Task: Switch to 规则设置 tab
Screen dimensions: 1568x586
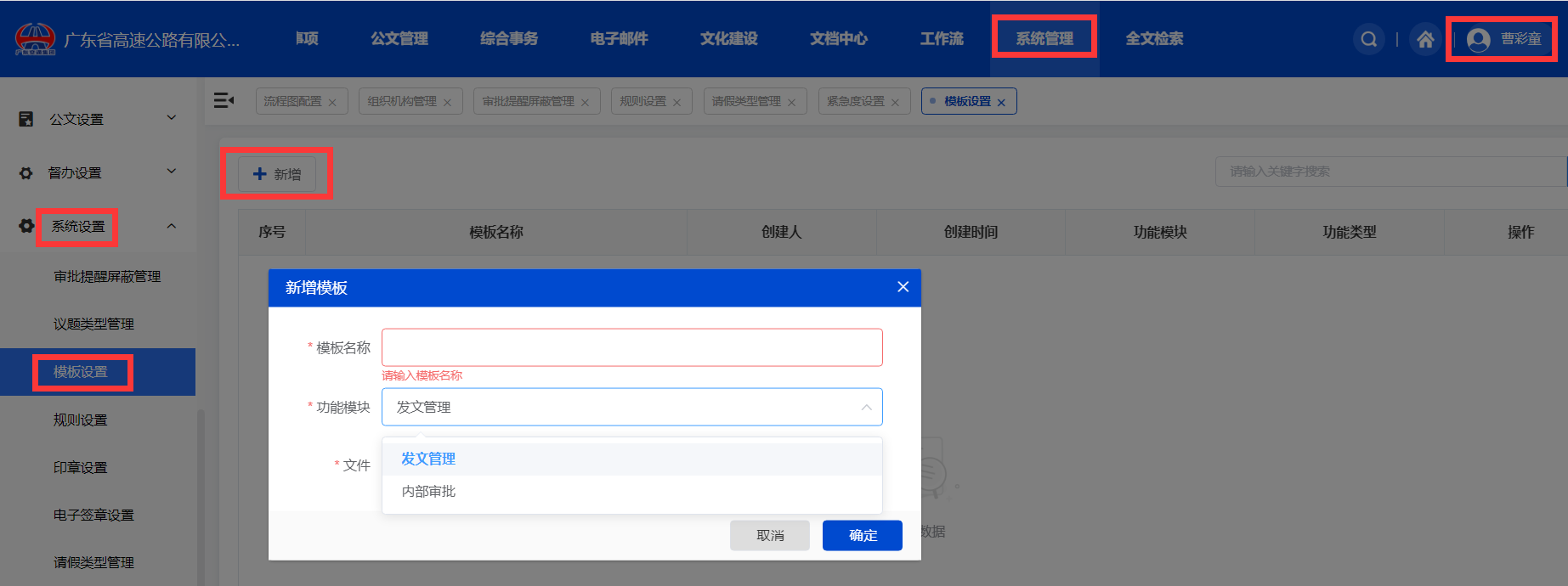Action: (642, 101)
